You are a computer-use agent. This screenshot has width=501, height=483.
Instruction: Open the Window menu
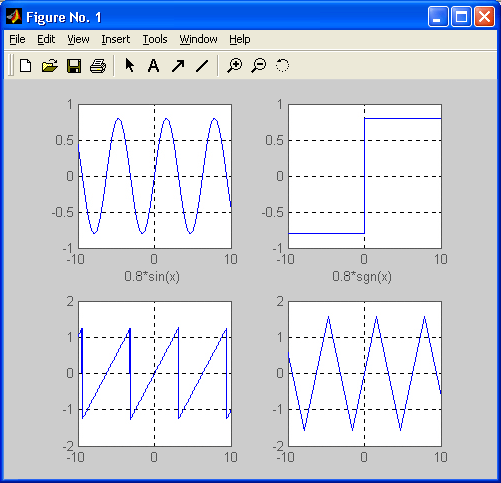coord(198,39)
